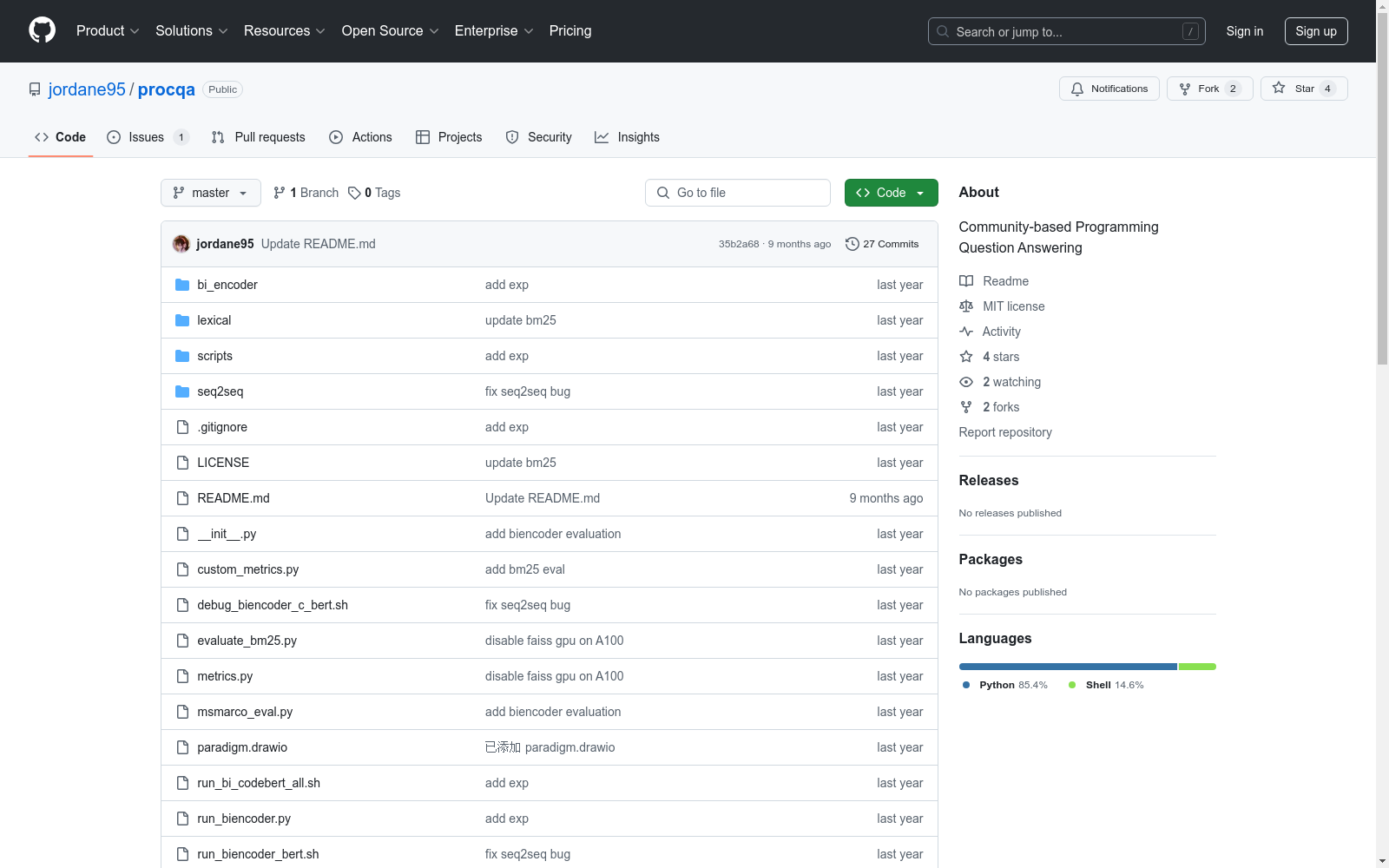Click the Sign in link
Viewport: 1389px width, 868px height.
click(1245, 31)
